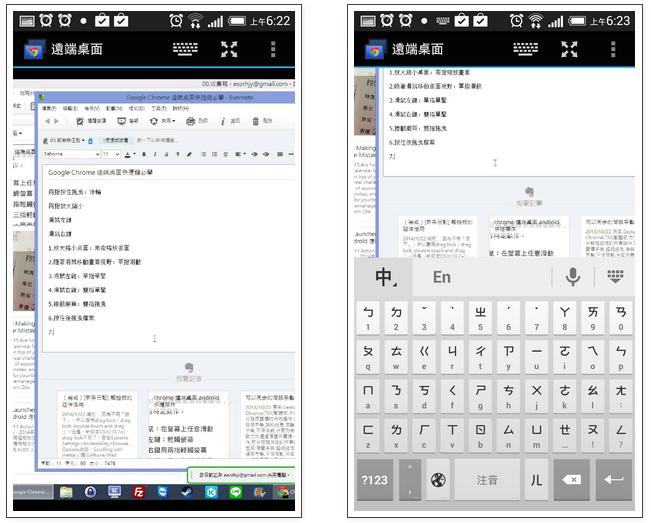Open the second menu (編輯) in Evernote's menu bar
The width and height of the screenshot is (651, 523).
70,108
